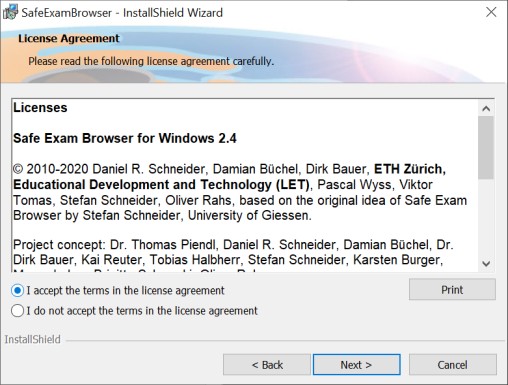Click the InstallShield label

click(x=32, y=339)
